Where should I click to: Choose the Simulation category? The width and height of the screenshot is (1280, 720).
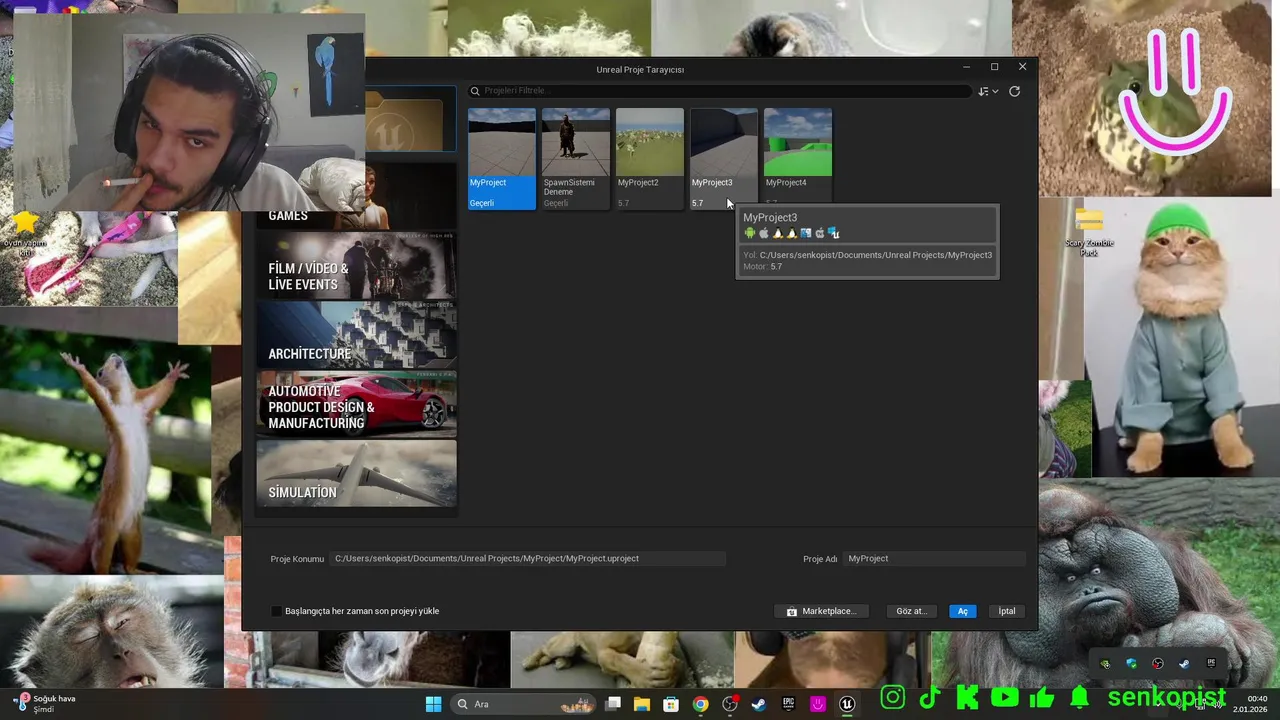pyautogui.click(x=356, y=474)
